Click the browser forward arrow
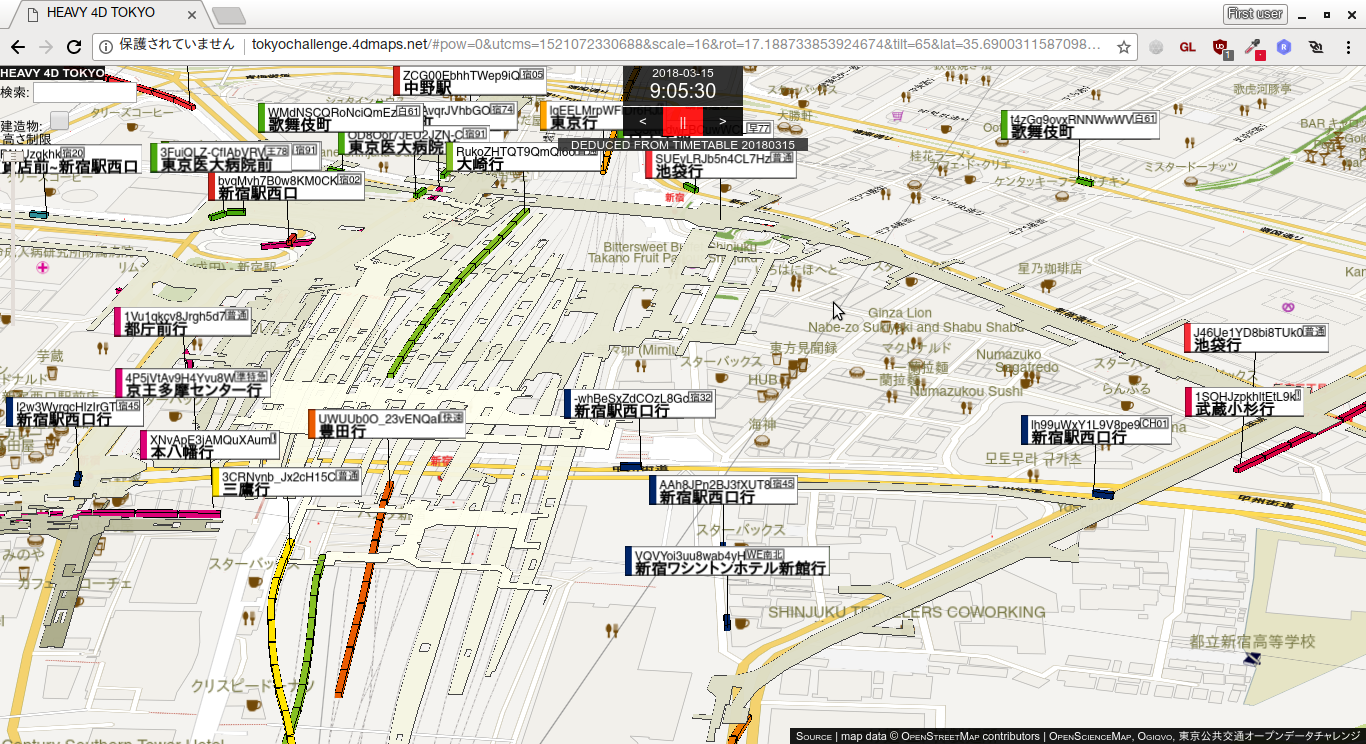This screenshot has height=744, width=1366. pos(46,47)
